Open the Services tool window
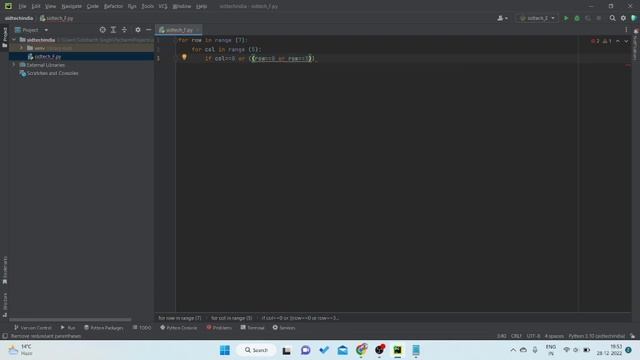 tap(284, 327)
